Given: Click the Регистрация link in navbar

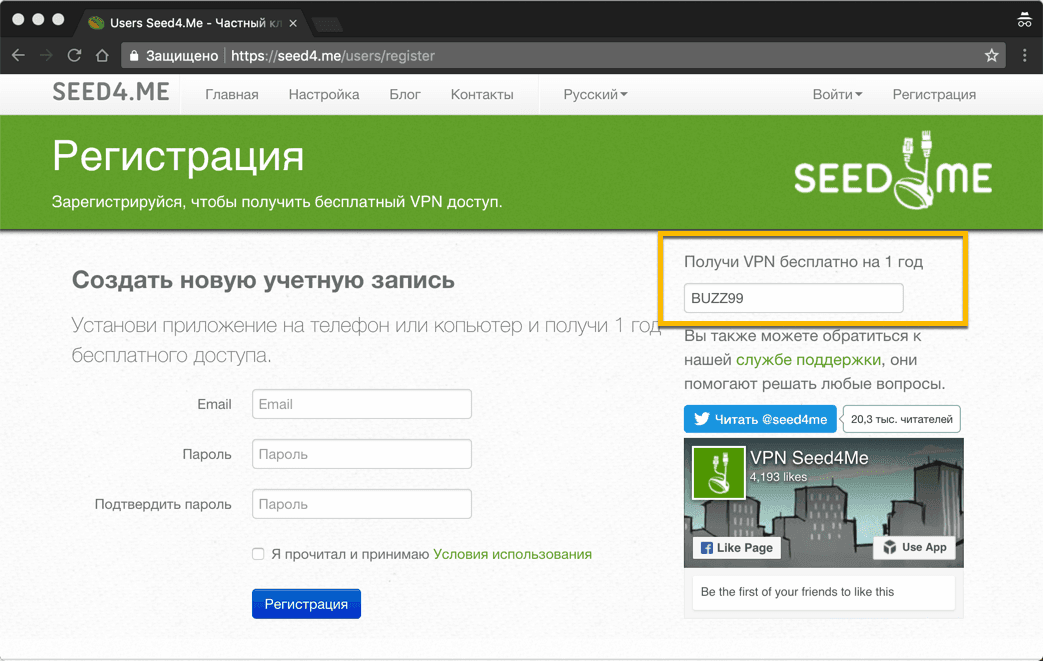Looking at the screenshot, I should pos(934,94).
